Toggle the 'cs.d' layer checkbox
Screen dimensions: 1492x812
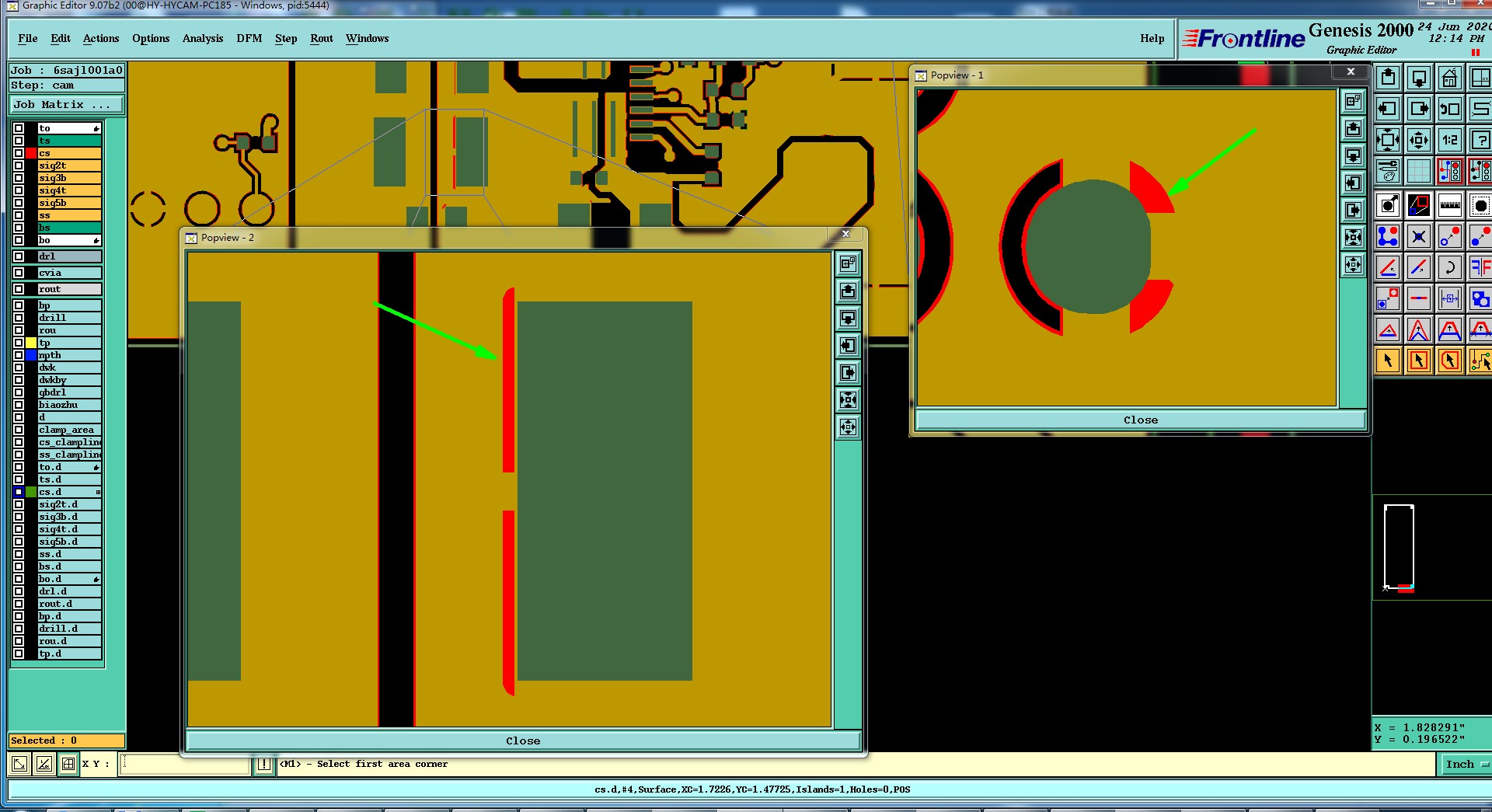(19, 492)
